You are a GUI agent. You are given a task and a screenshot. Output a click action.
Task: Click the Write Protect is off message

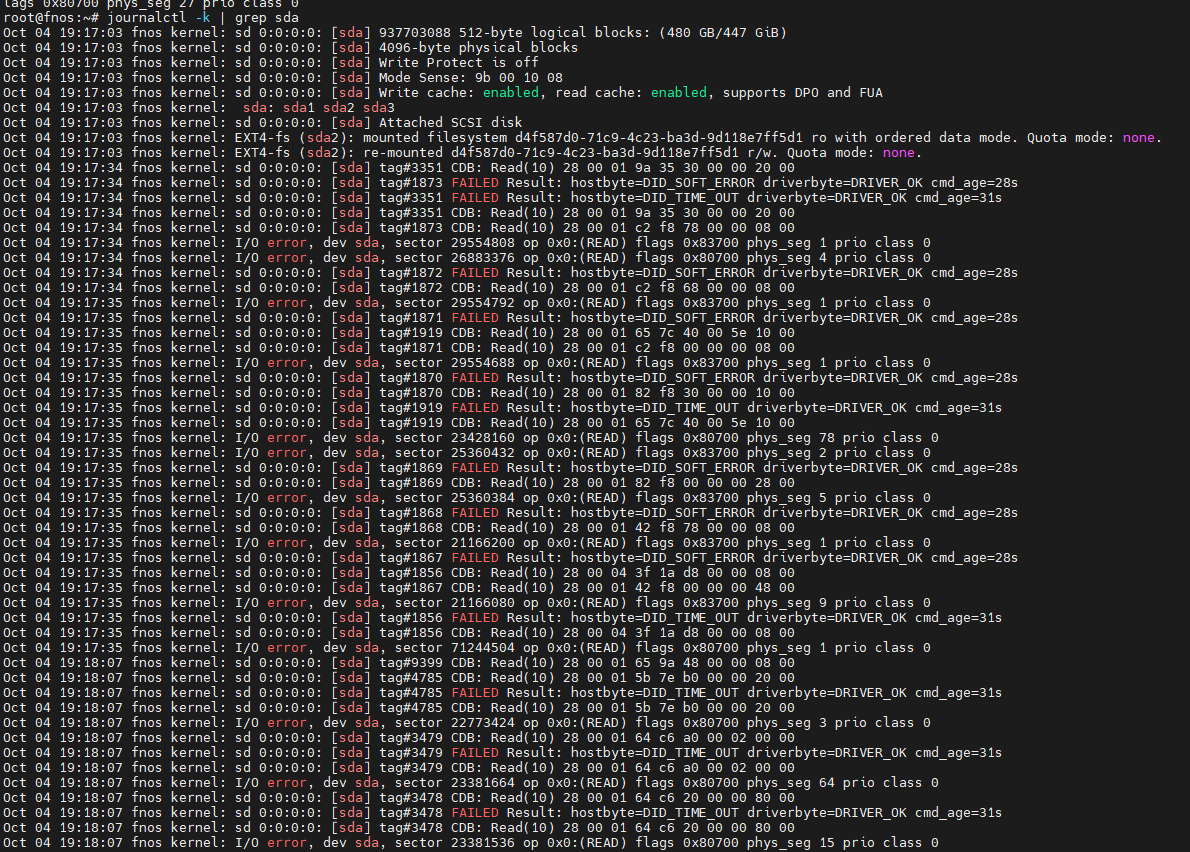[x=458, y=63]
